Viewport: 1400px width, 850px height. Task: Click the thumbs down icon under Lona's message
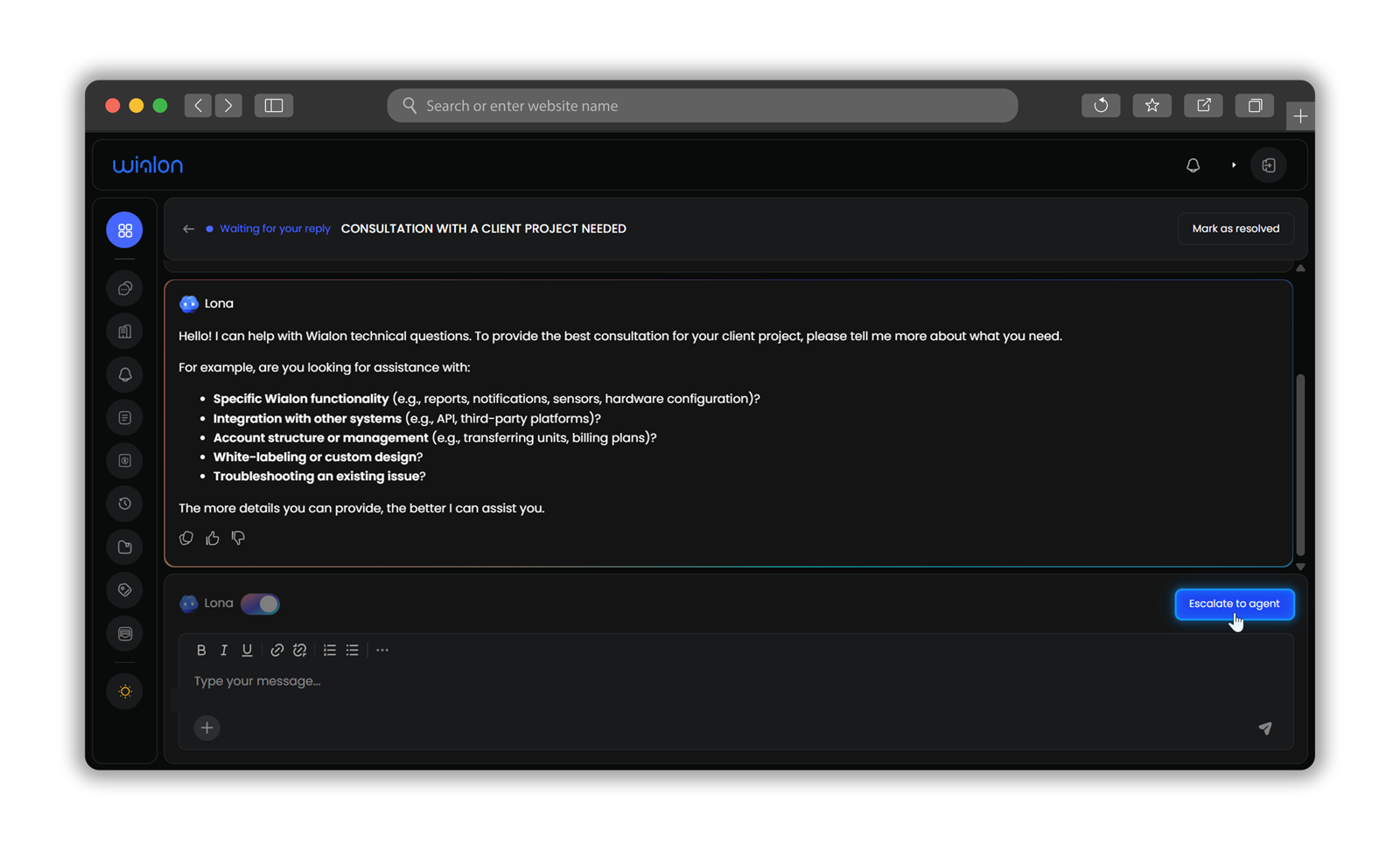pyautogui.click(x=238, y=538)
